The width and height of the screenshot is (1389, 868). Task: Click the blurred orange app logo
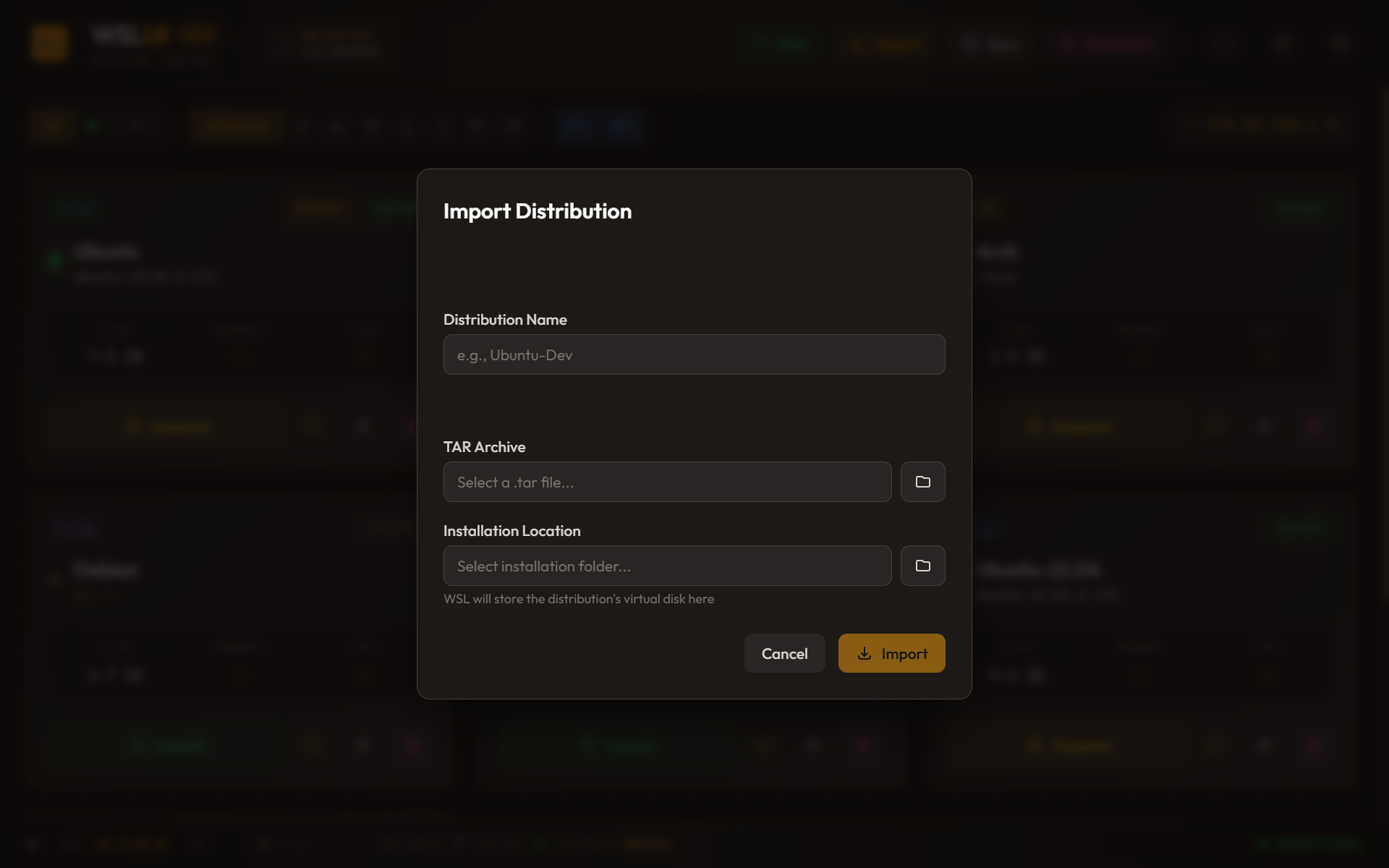50,43
